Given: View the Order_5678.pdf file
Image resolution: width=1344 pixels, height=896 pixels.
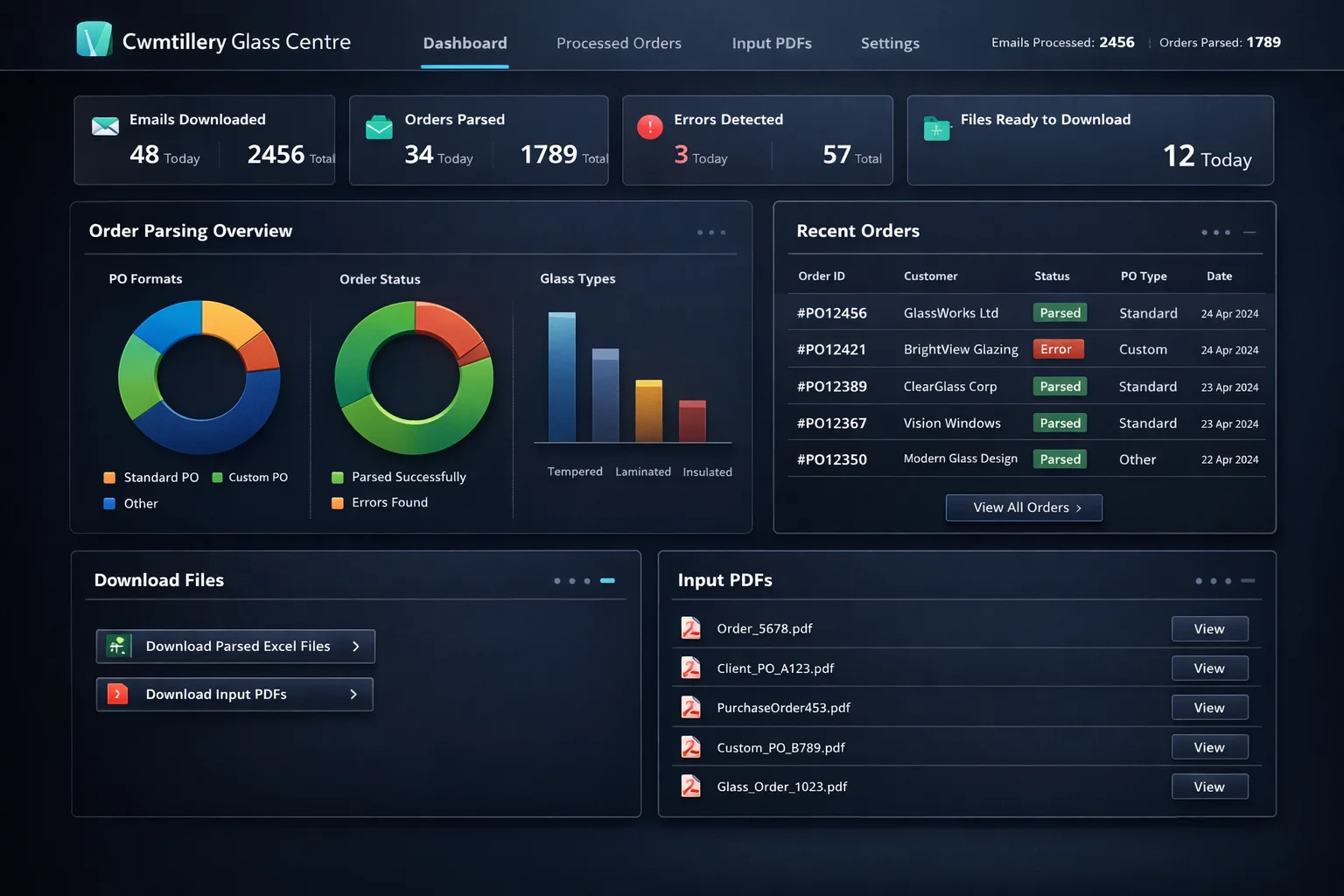Looking at the screenshot, I should coord(1209,628).
